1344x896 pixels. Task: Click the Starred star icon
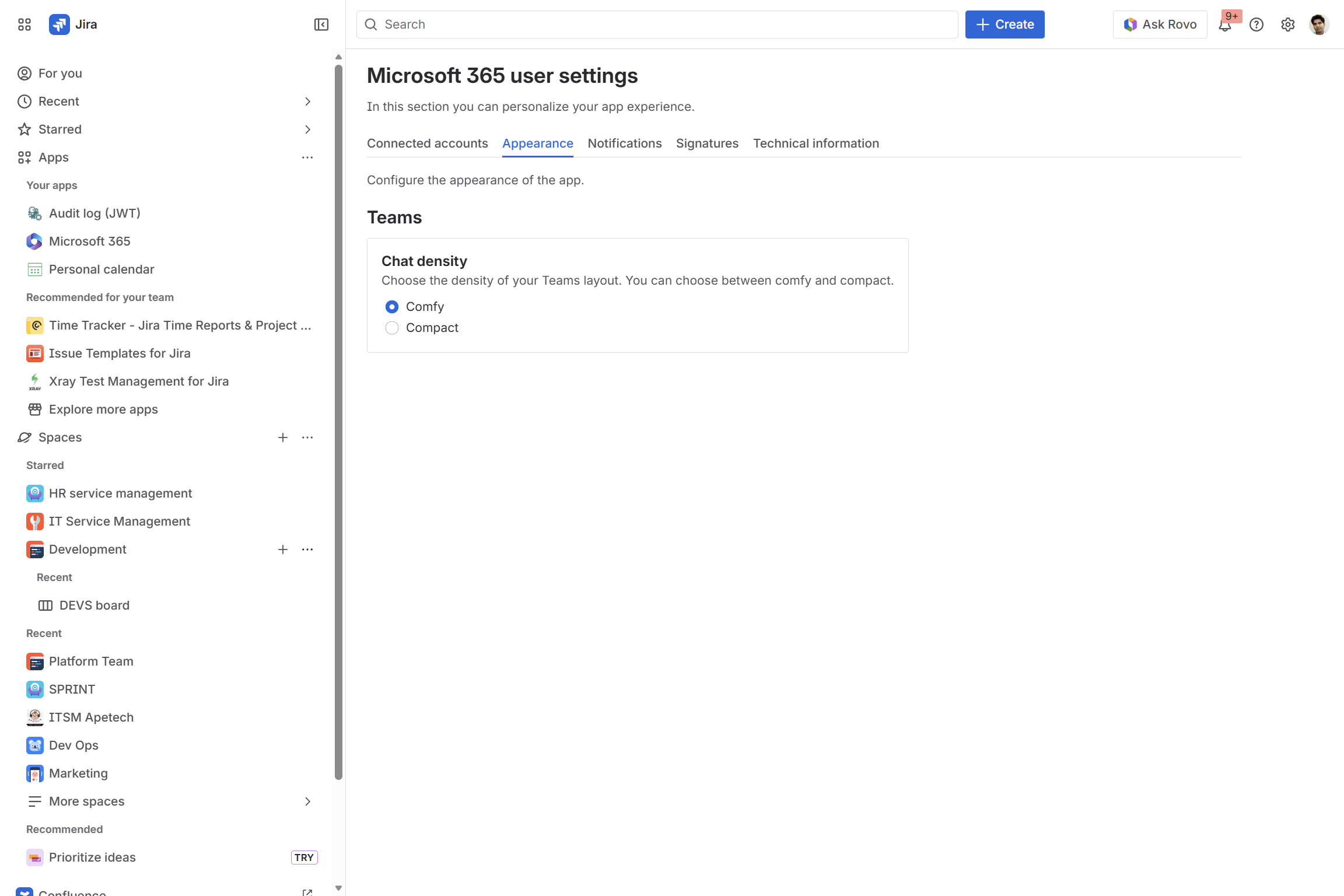(x=24, y=129)
